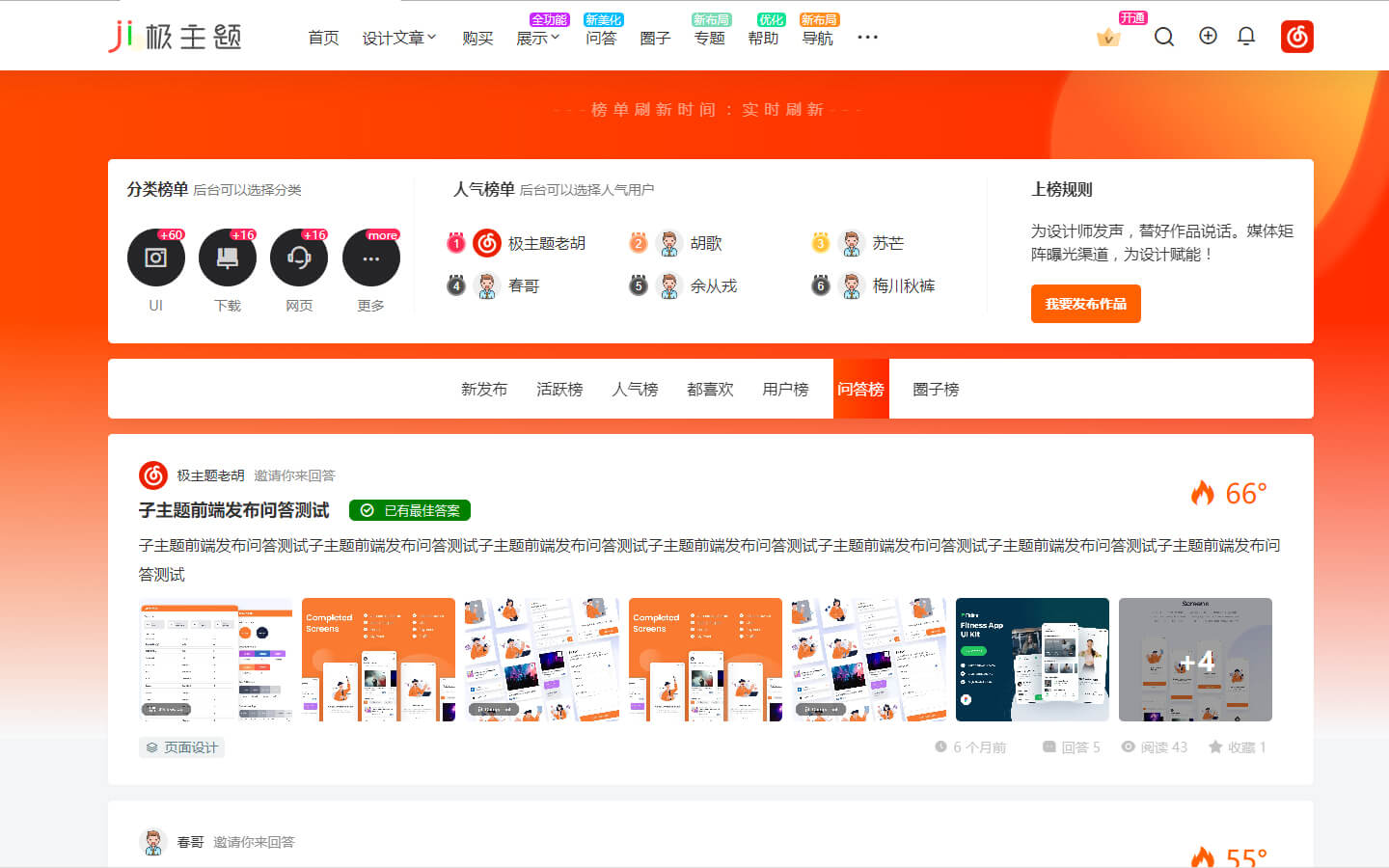Open question title 子主题前端发布问答测试

[234, 510]
